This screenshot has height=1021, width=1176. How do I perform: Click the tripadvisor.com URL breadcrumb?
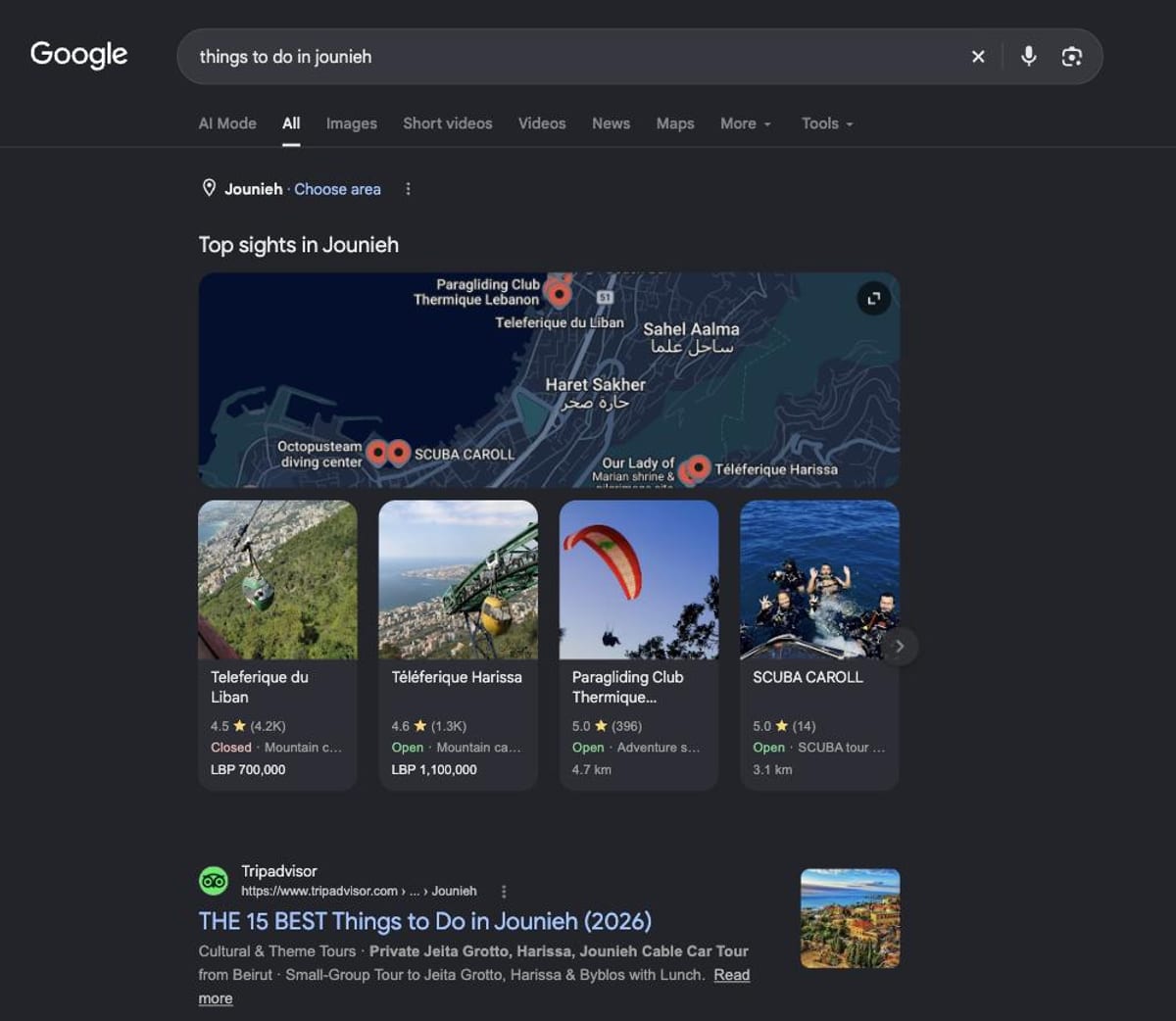coord(359,891)
